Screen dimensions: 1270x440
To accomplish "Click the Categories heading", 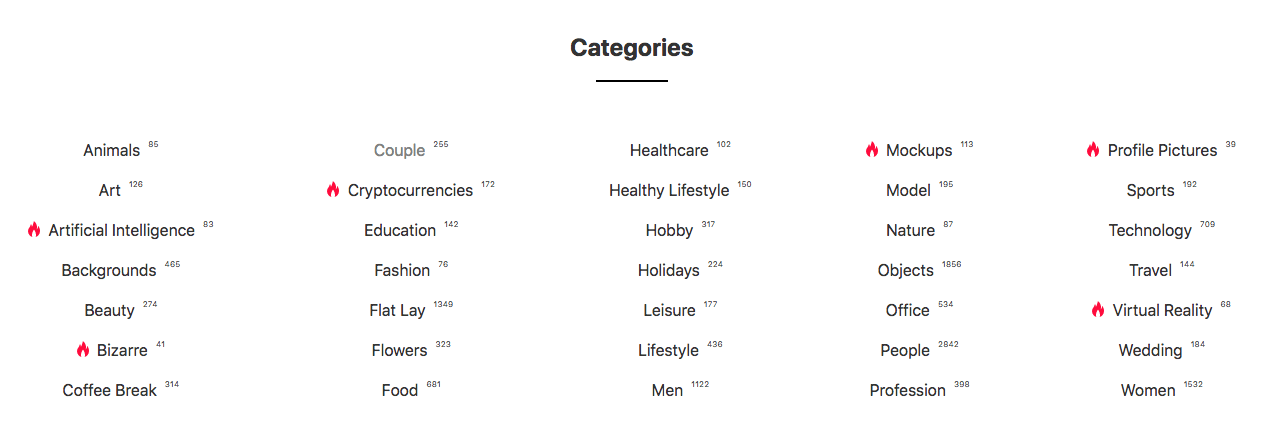I will pos(631,47).
